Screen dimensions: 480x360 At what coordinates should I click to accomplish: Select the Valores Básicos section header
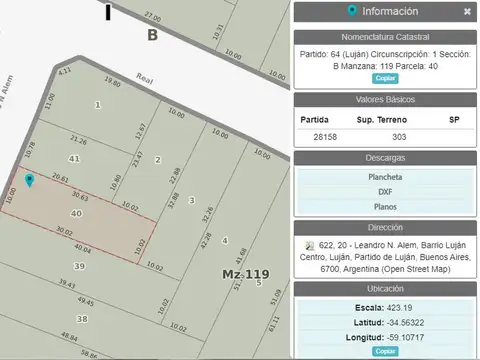coord(385,100)
